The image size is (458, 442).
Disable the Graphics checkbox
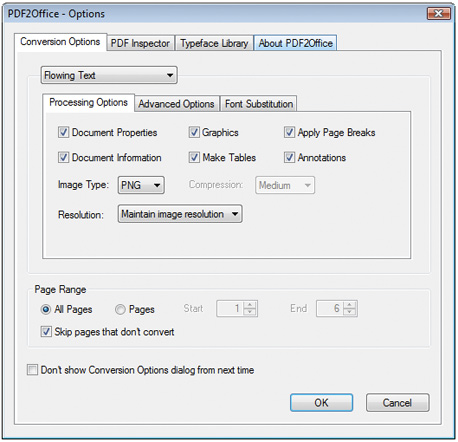pos(194,132)
